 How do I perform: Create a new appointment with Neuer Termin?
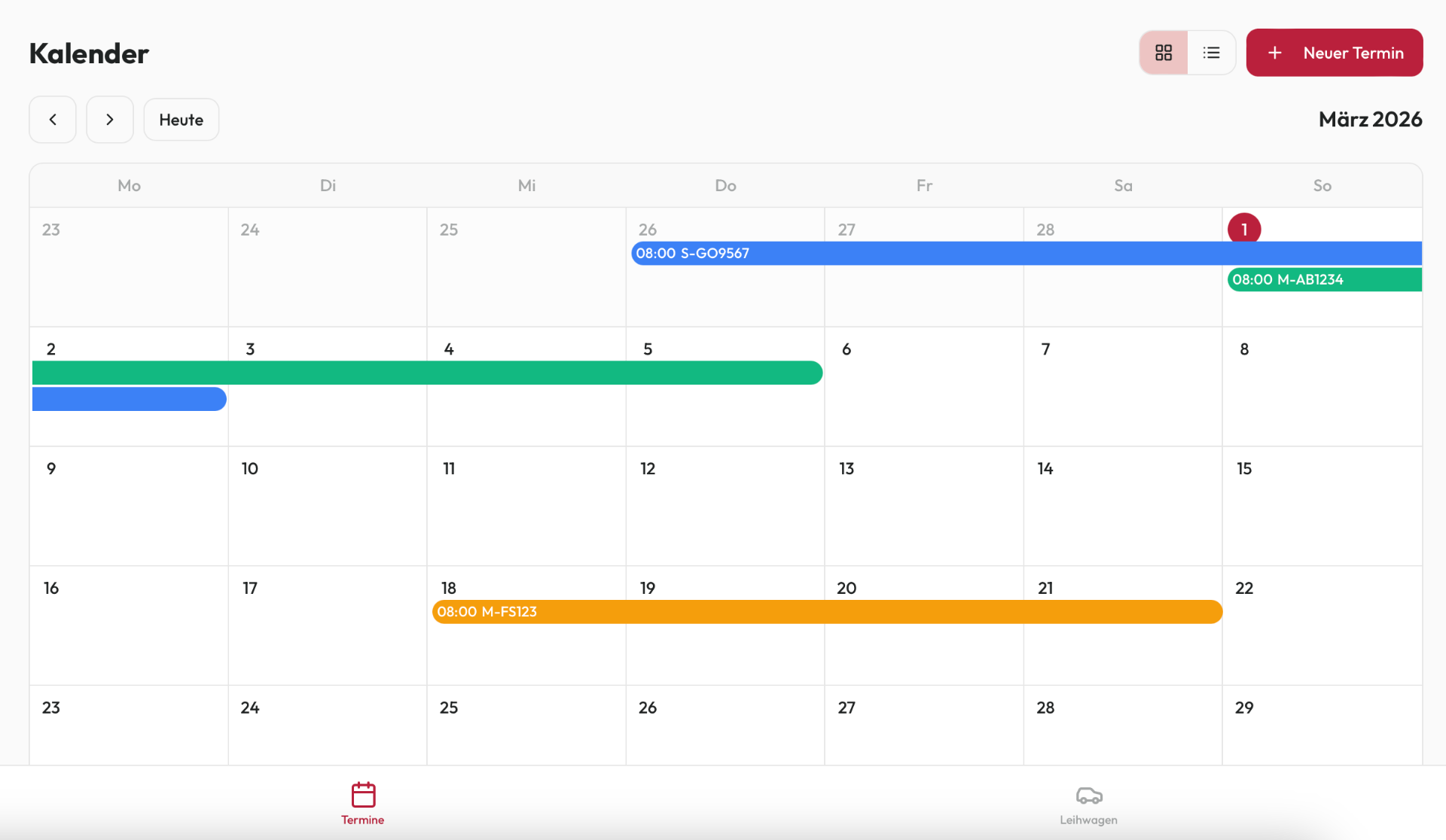click(x=1335, y=53)
